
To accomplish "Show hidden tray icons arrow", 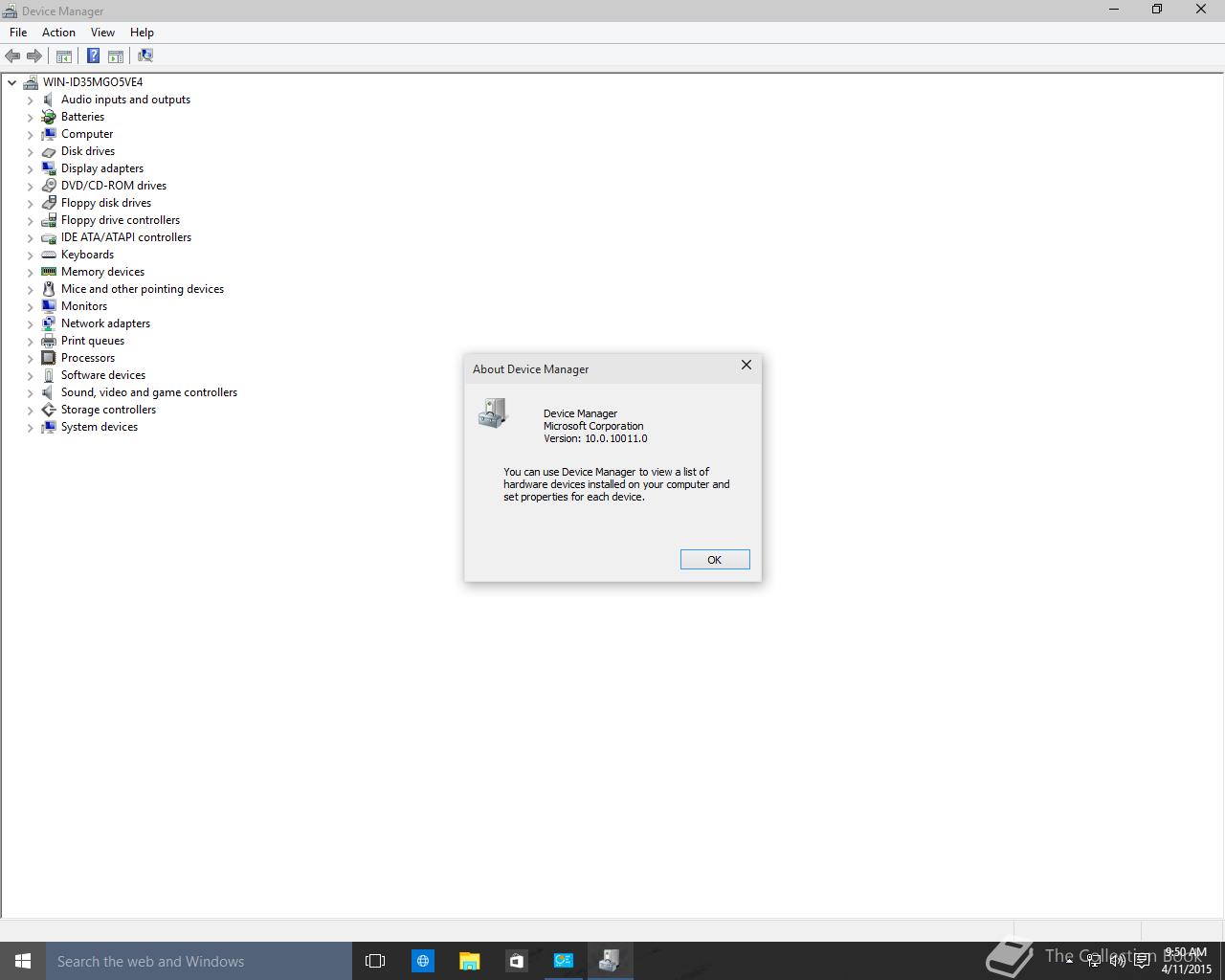I will [1069, 961].
